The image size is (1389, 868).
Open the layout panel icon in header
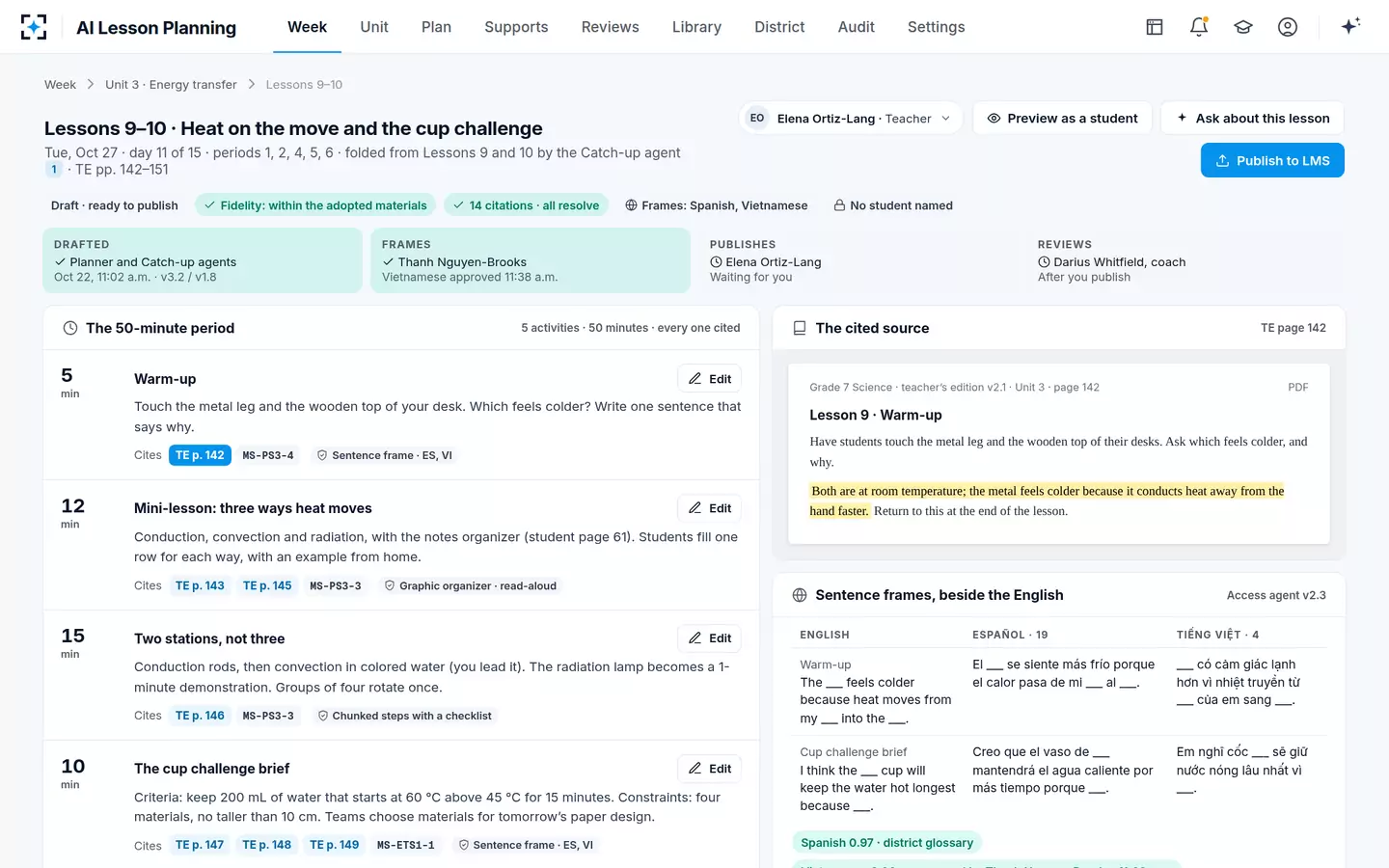pyautogui.click(x=1155, y=27)
